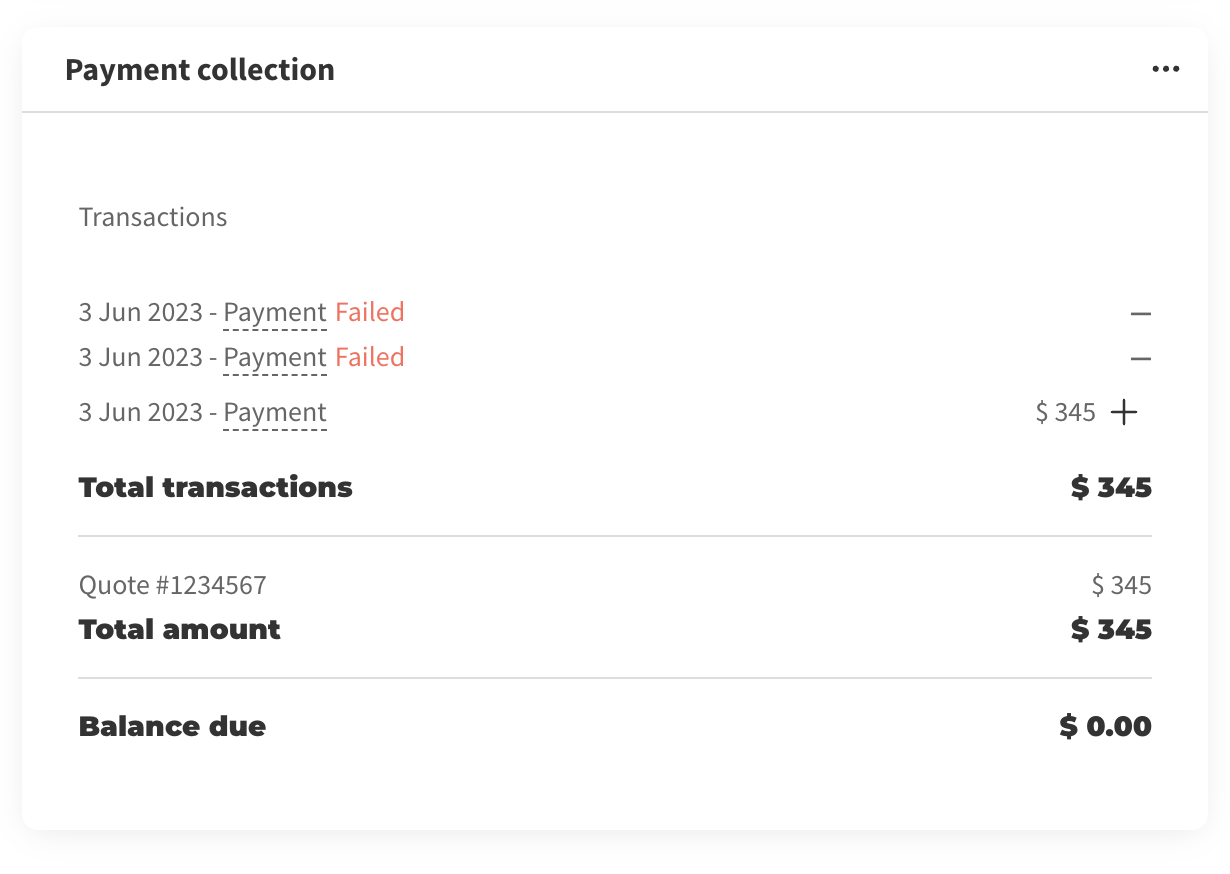The width and height of the screenshot is (1230, 874).
Task: Open the successful Payment link without Failed status
Action: (x=275, y=413)
